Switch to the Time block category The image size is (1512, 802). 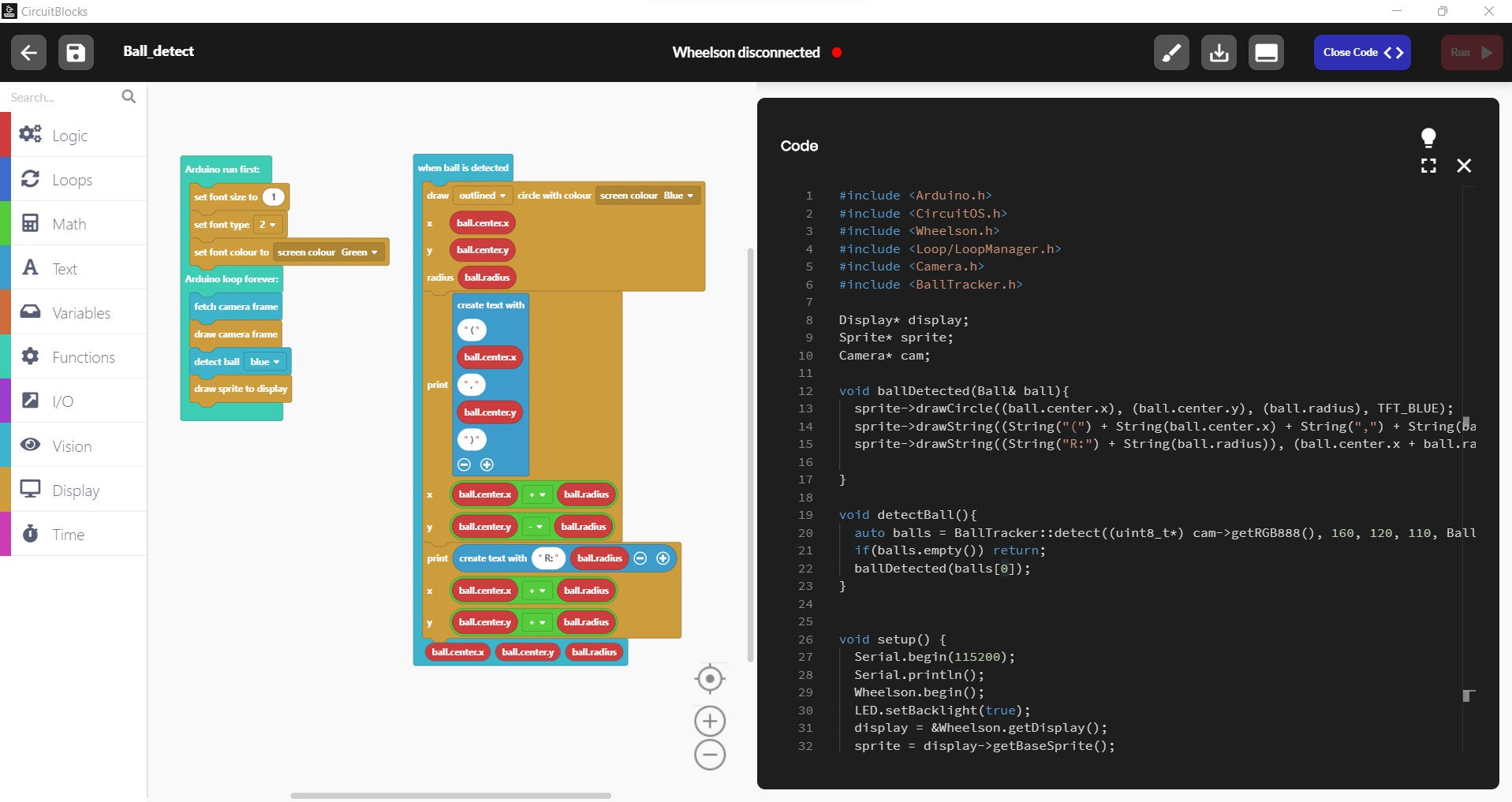67,534
